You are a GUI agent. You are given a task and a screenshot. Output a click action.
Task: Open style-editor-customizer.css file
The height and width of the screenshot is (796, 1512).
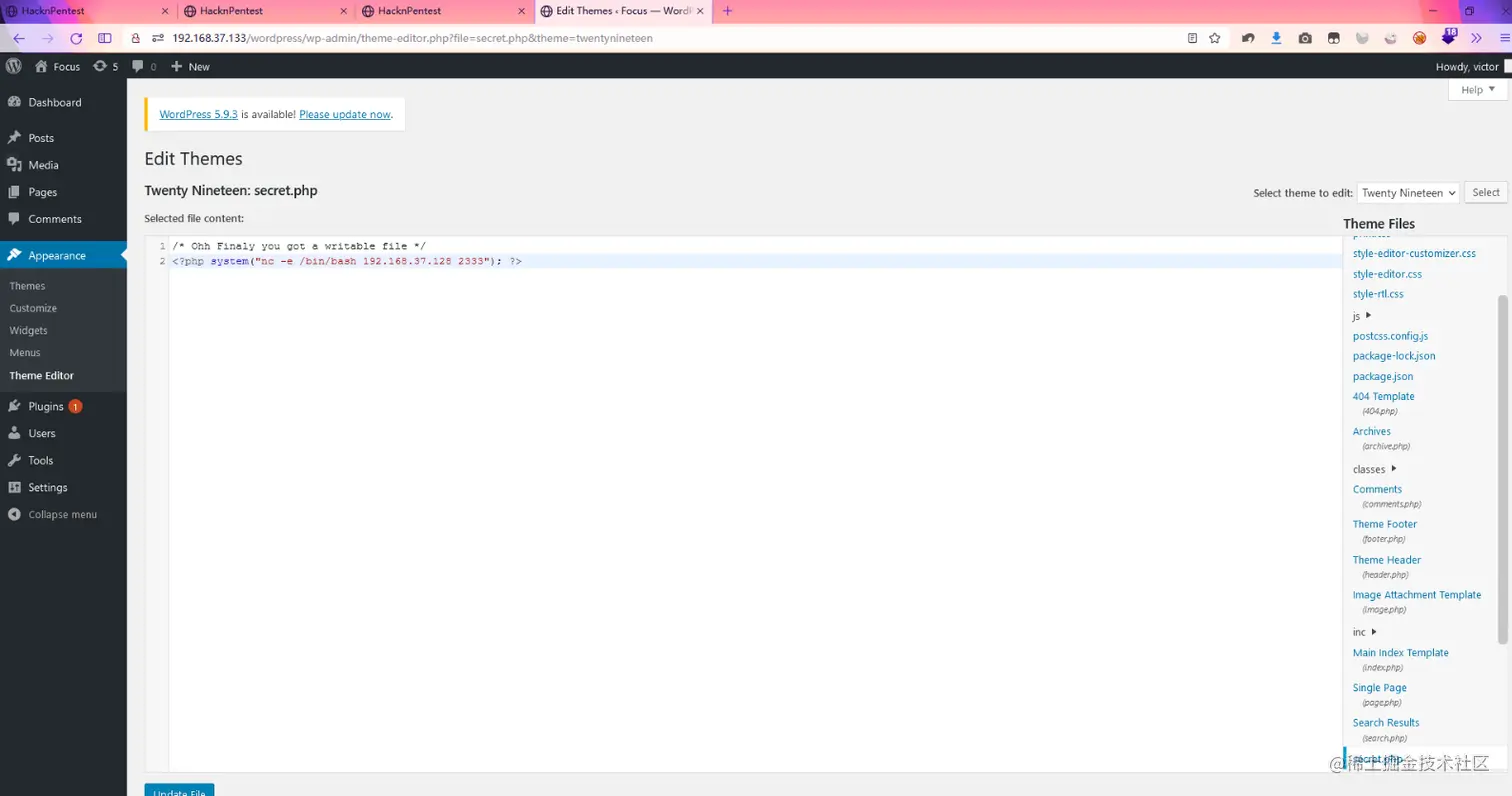pyautogui.click(x=1414, y=254)
